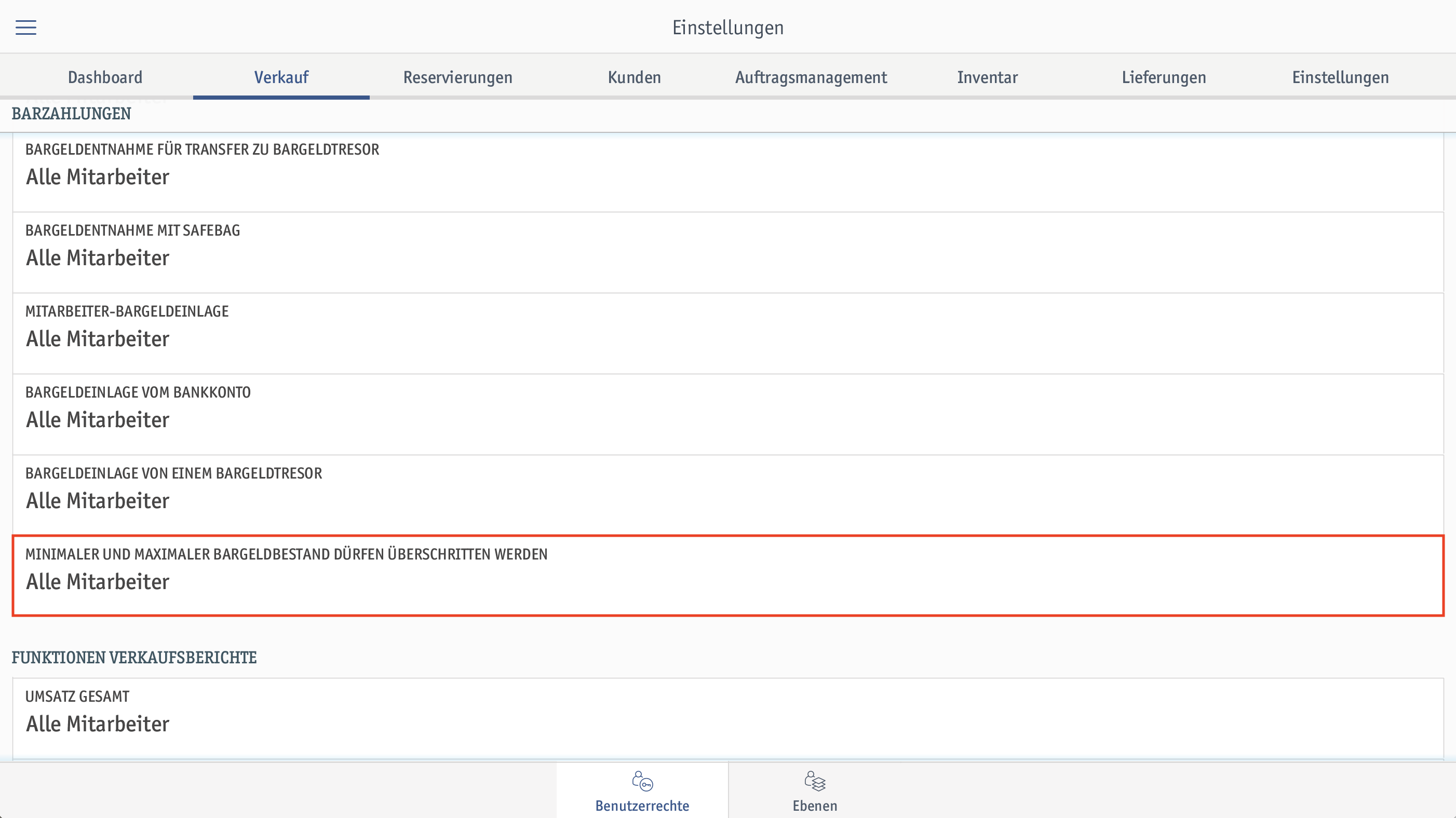Click the Benutzerrechte label in bottom bar

[642, 806]
